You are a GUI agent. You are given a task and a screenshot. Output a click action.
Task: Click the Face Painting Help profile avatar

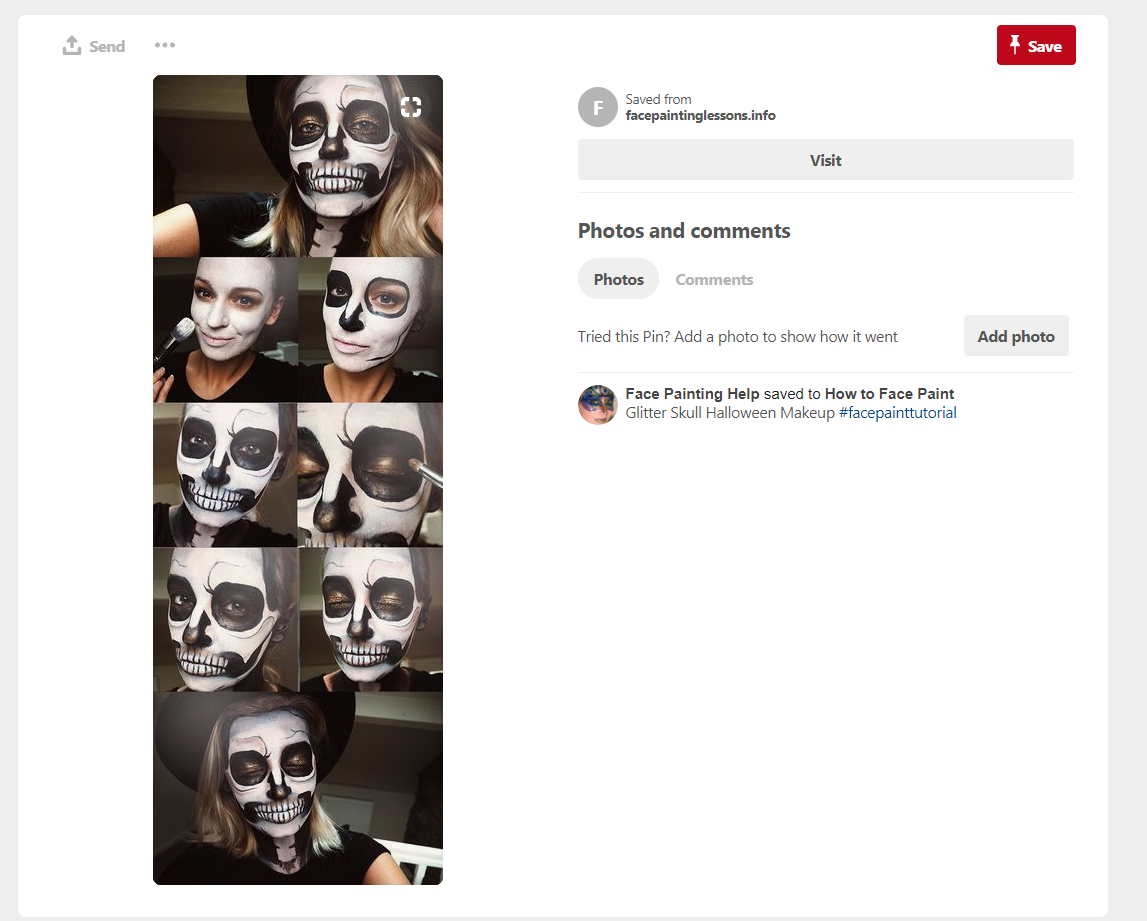(598, 405)
